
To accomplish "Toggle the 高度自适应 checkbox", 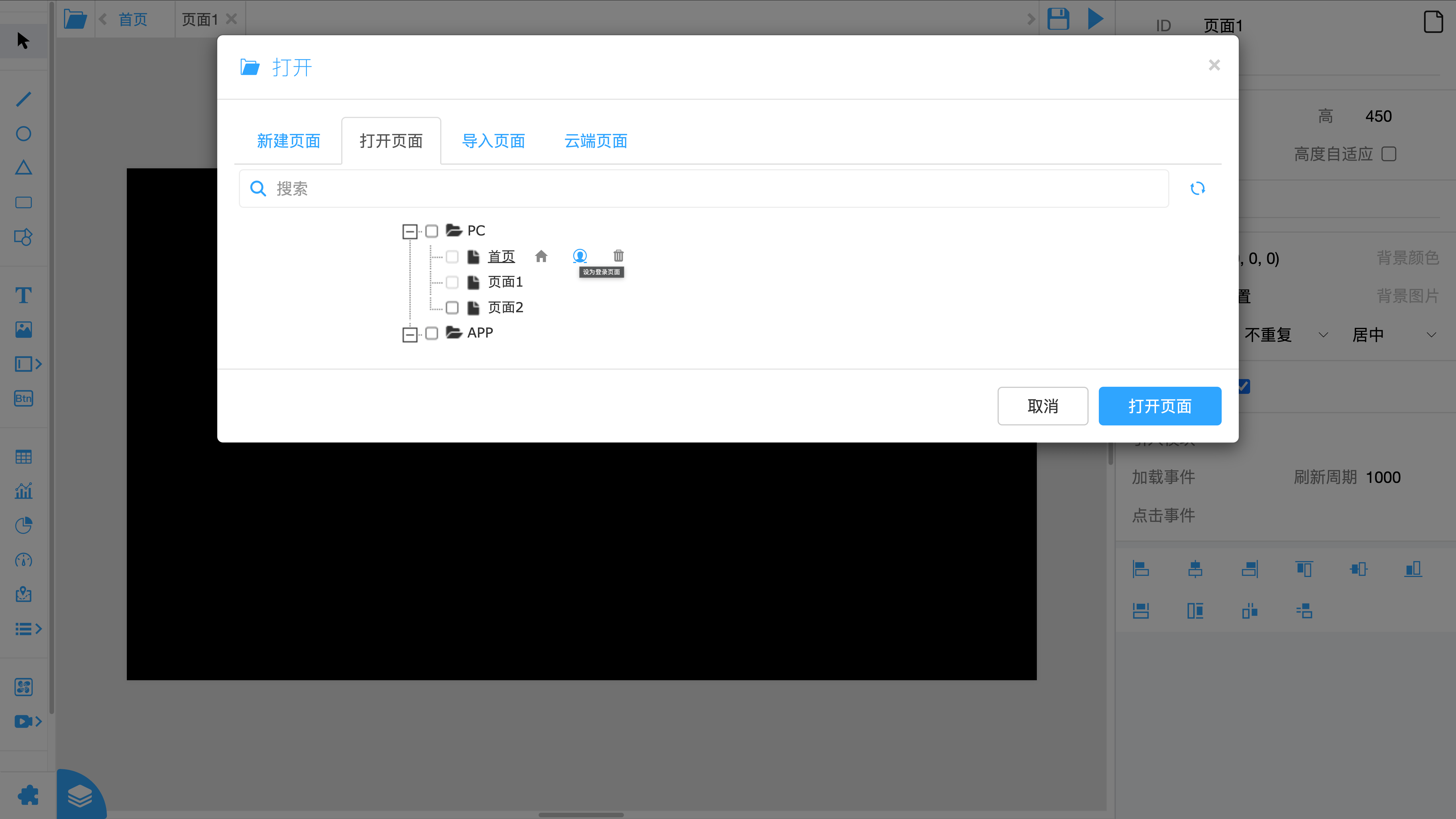I will [1389, 154].
